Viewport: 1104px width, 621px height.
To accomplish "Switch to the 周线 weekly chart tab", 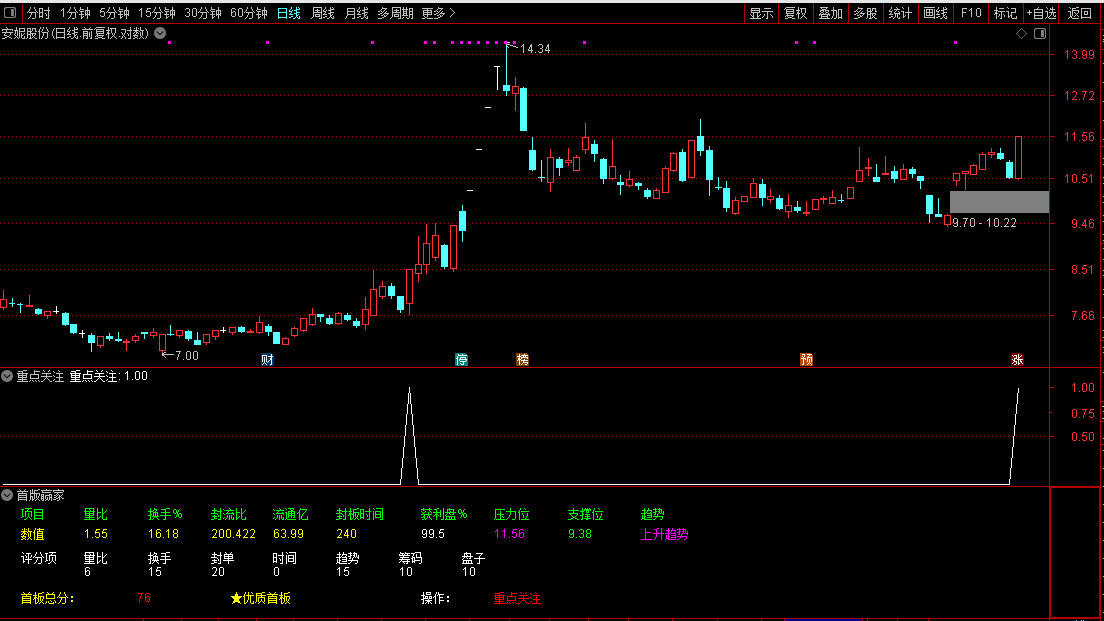I will [322, 13].
